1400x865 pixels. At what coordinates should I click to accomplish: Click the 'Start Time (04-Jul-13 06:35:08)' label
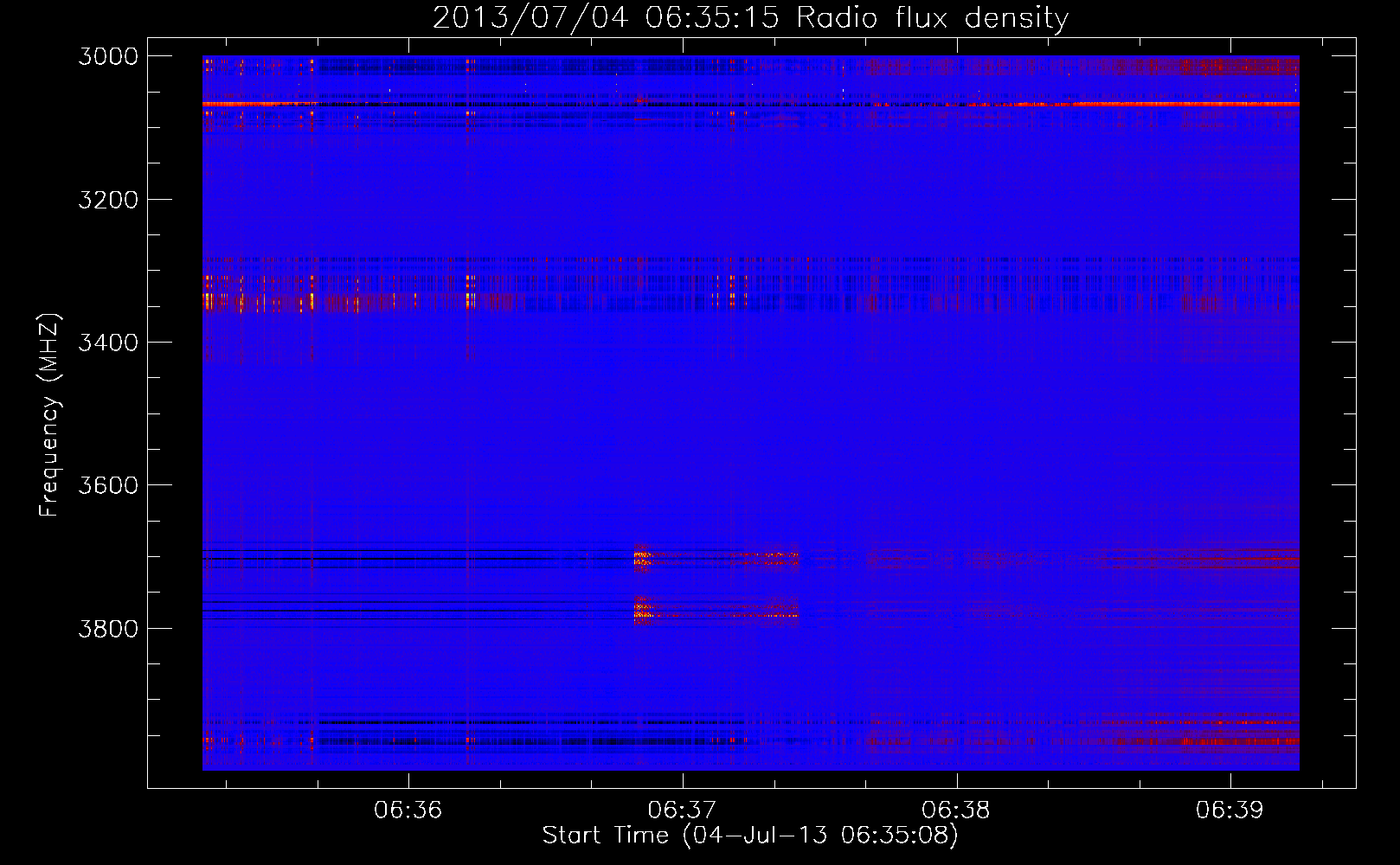point(750,835)
